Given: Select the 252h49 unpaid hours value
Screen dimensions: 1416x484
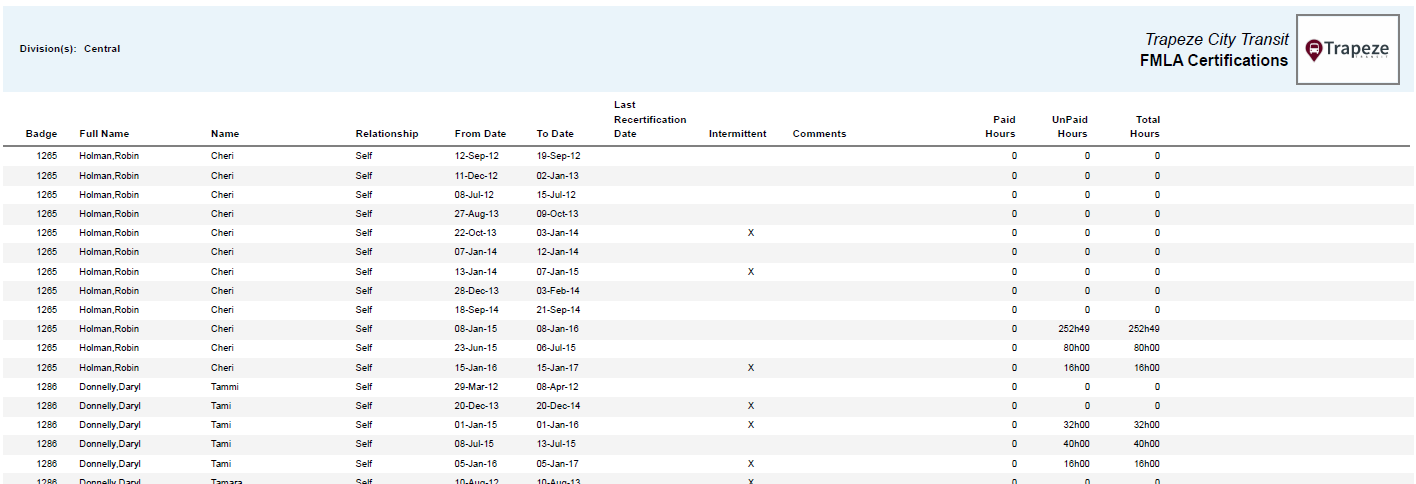Looking at the screenshot, I should point(1073,329).
